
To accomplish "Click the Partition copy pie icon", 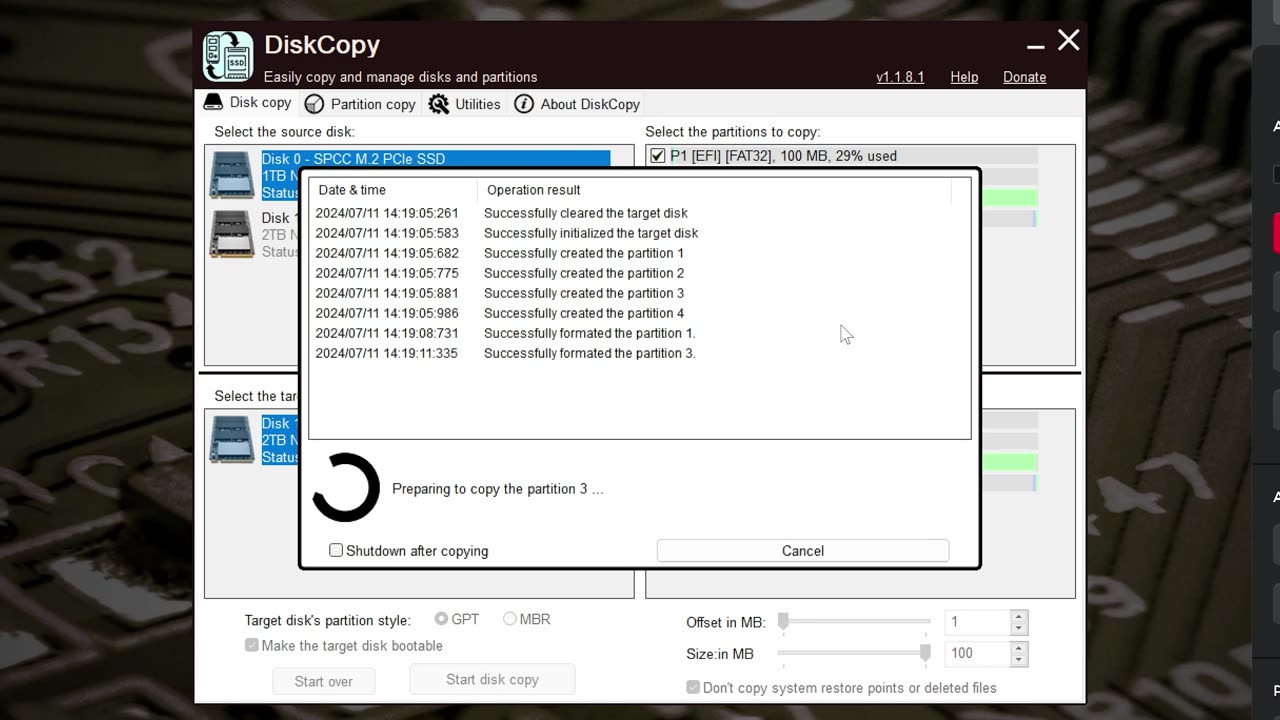I will [314, 104].
